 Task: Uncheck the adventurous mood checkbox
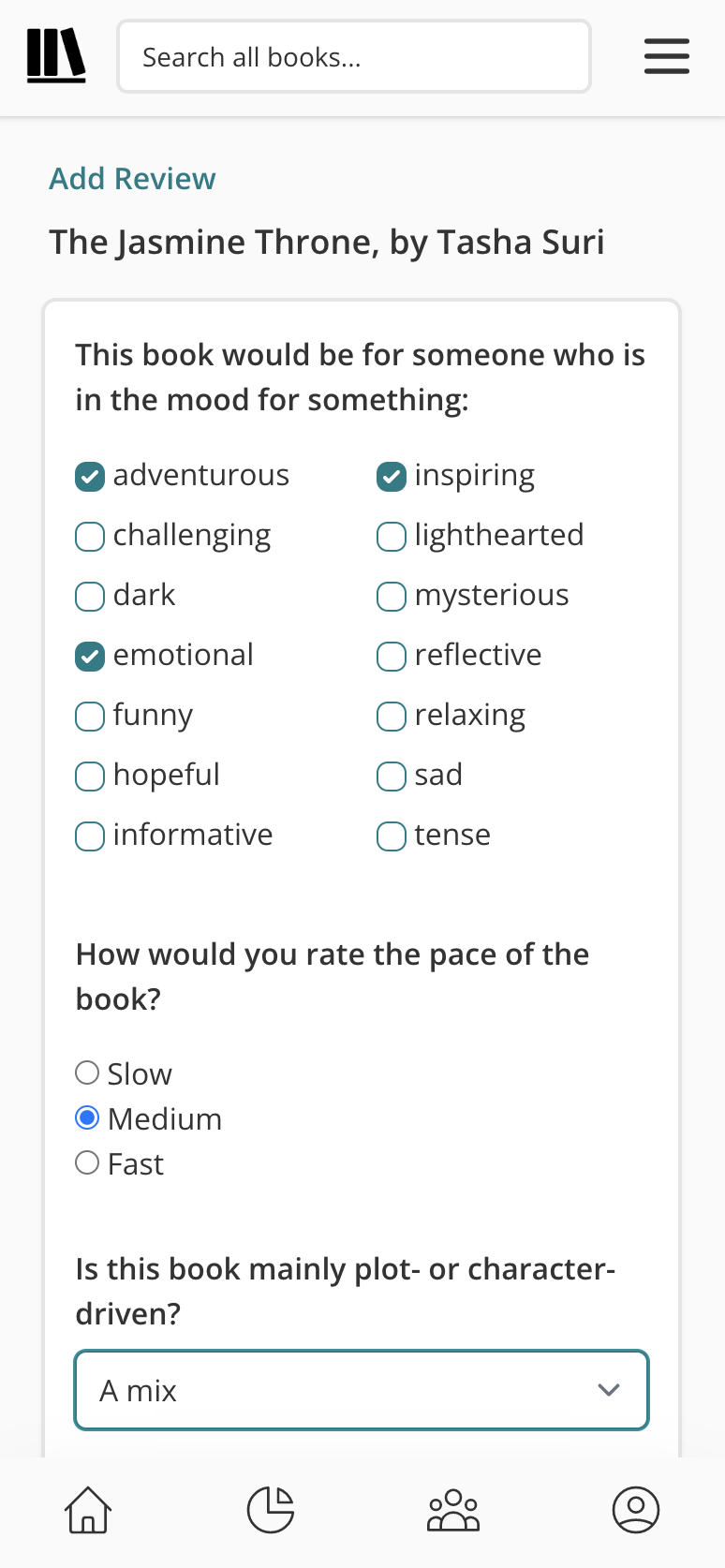click(x=89, y=476)
